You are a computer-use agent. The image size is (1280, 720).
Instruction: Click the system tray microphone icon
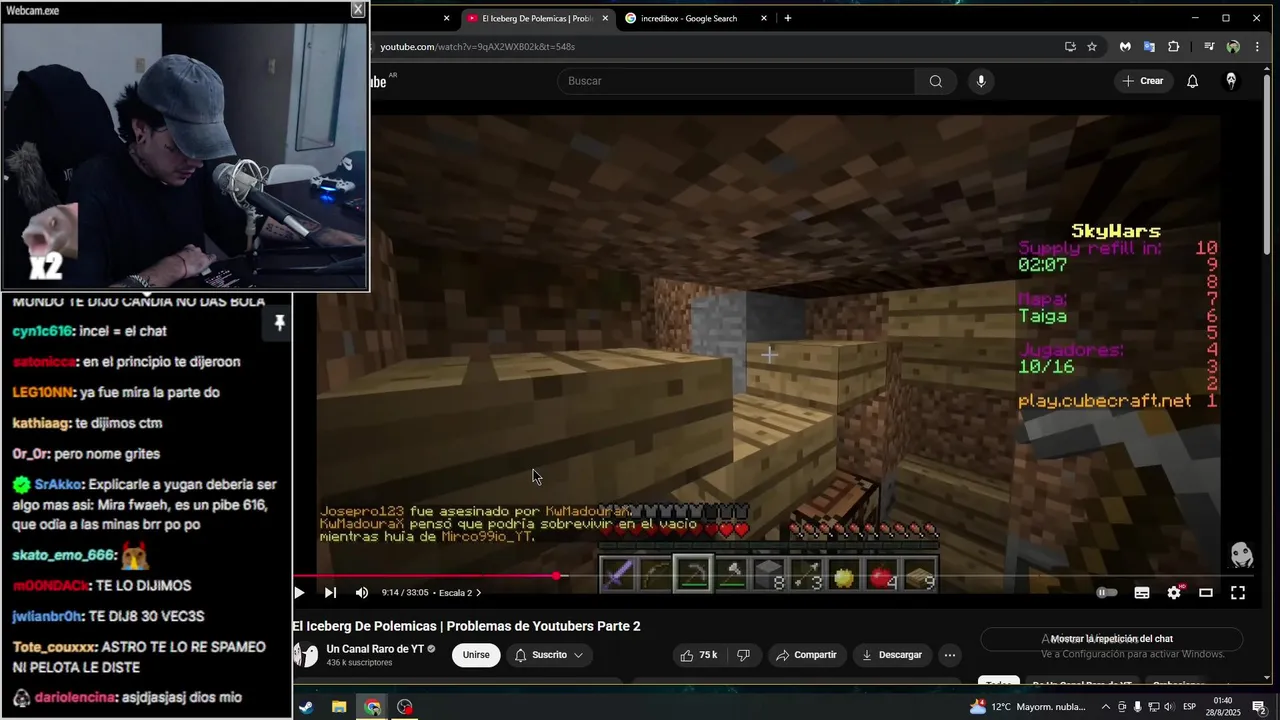pos(1138,707)
